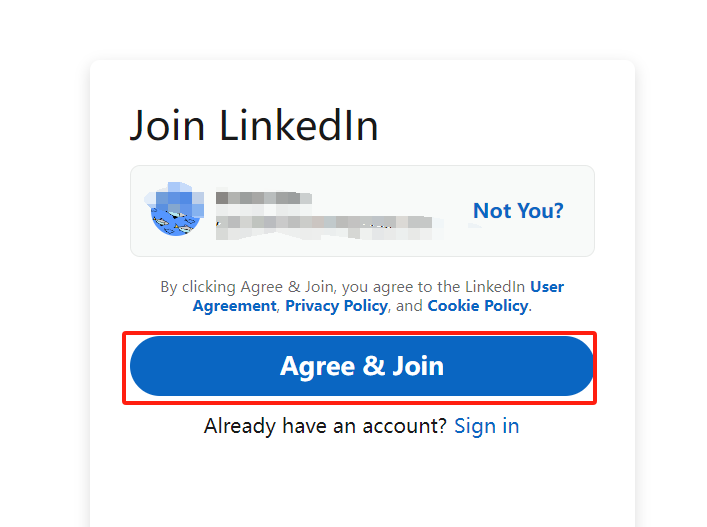This screenshot has height=527, width=707.
Task: Click the word 'Policy' in Privacy Policy
Action: pyautogui.click(x=366, y=306)
